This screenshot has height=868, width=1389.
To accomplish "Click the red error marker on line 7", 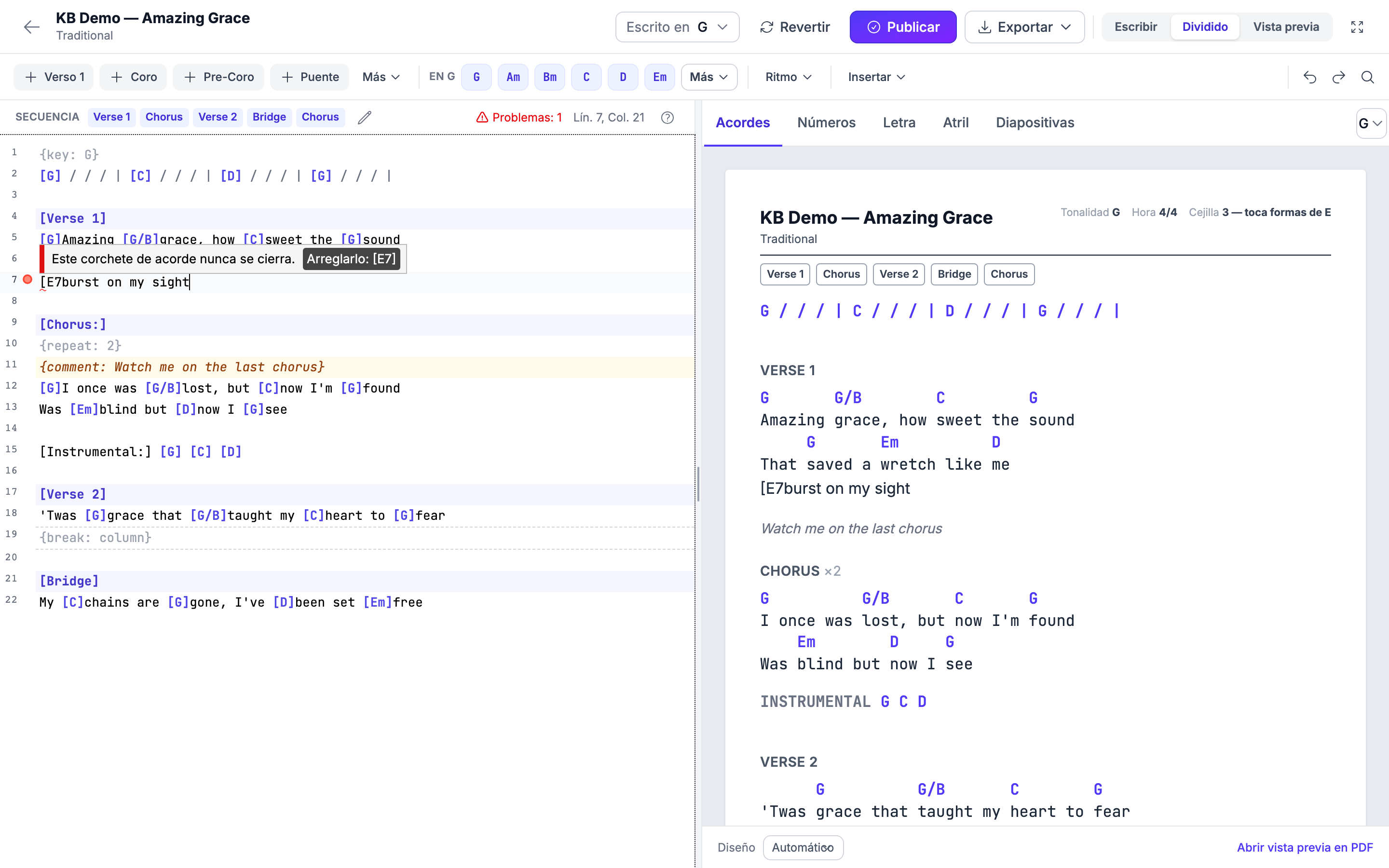I will pyautogui.click(x=27, y=280).
